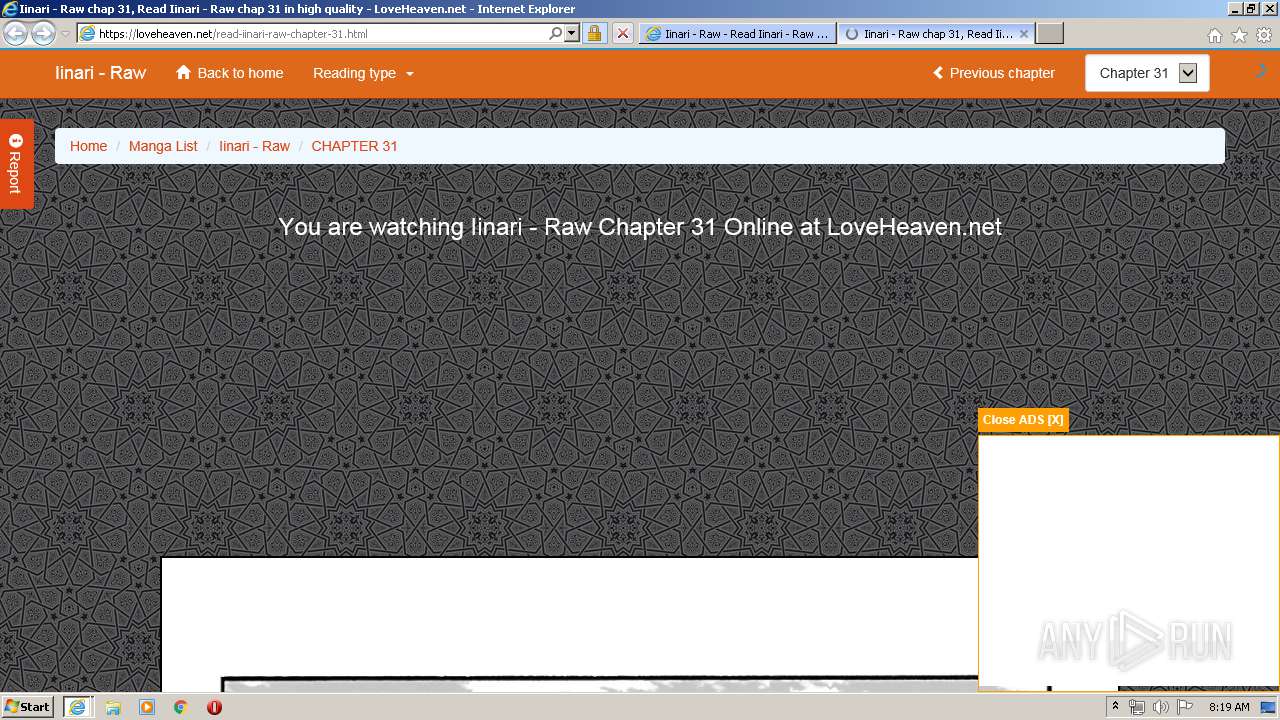This screenshot has height=720, width=1280.
Task: Open the address bar dropdown arrow
Action: 572,33
